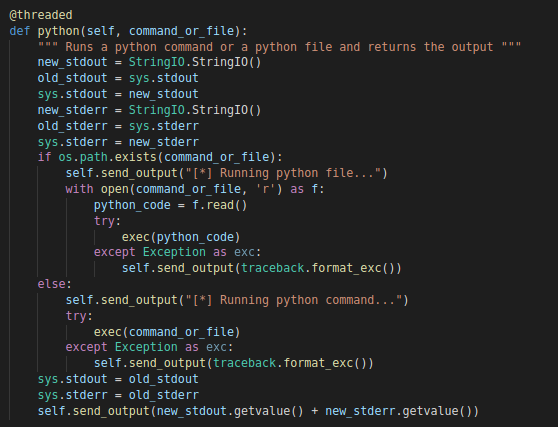Click the line 'sys.stdout = old_stdout'
This screenshot has height=427, width=558.
[x=118, y=379]
